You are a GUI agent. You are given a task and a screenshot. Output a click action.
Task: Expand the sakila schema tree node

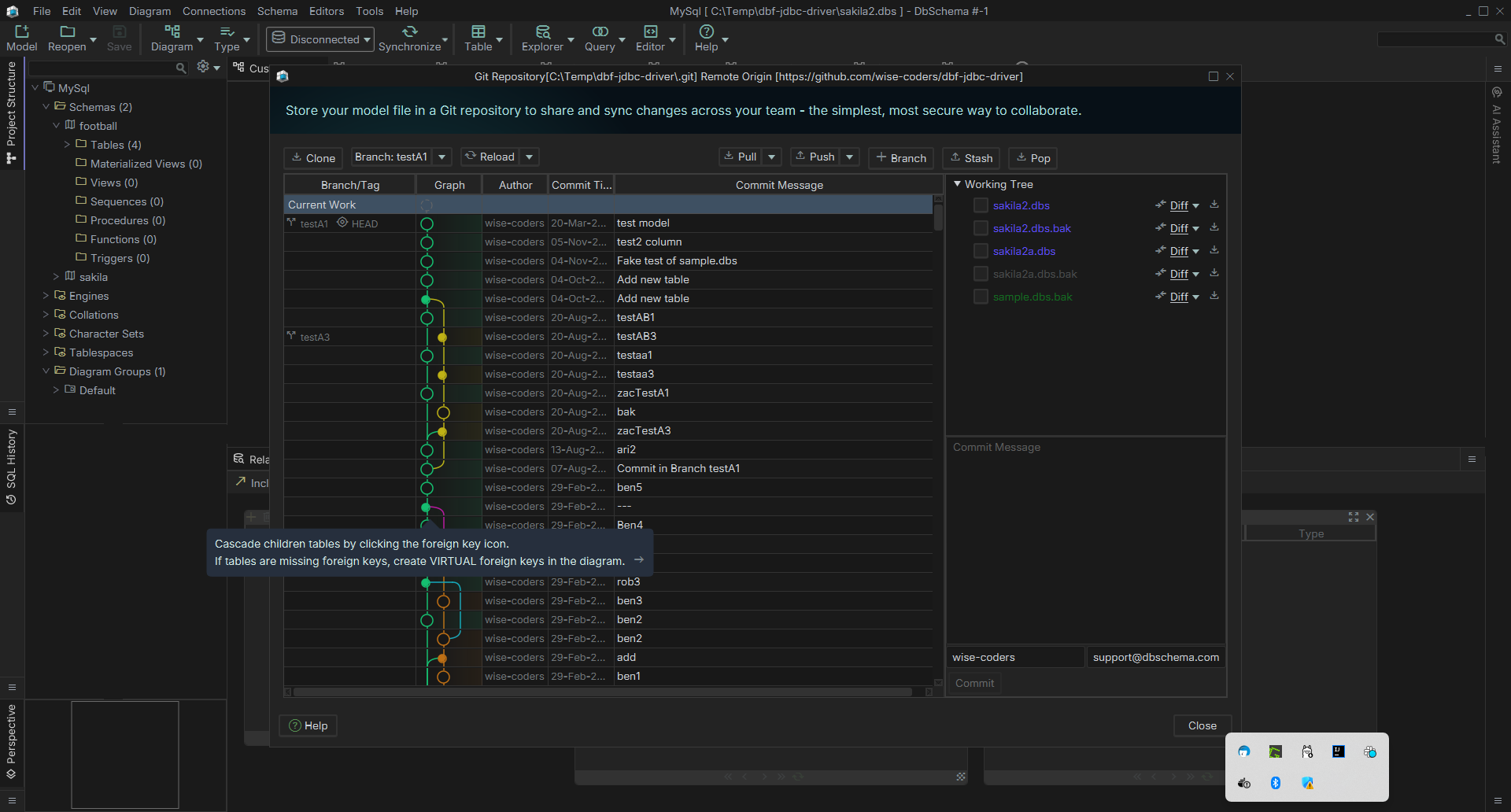(x=57, y=277)
